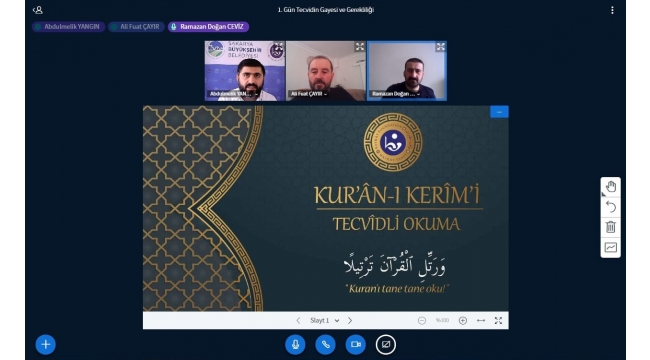
Task: Select the pan hand tool
Action: (611, 187)
